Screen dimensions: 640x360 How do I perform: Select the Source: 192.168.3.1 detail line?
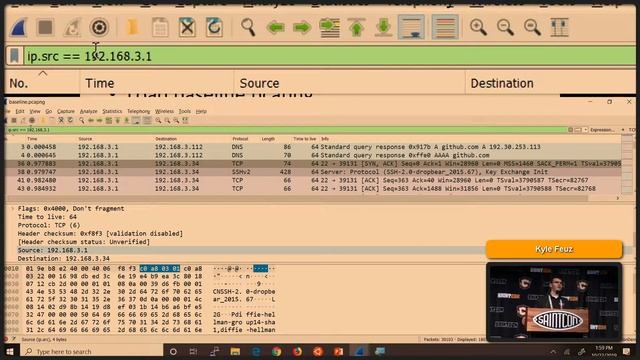[52, 250]
